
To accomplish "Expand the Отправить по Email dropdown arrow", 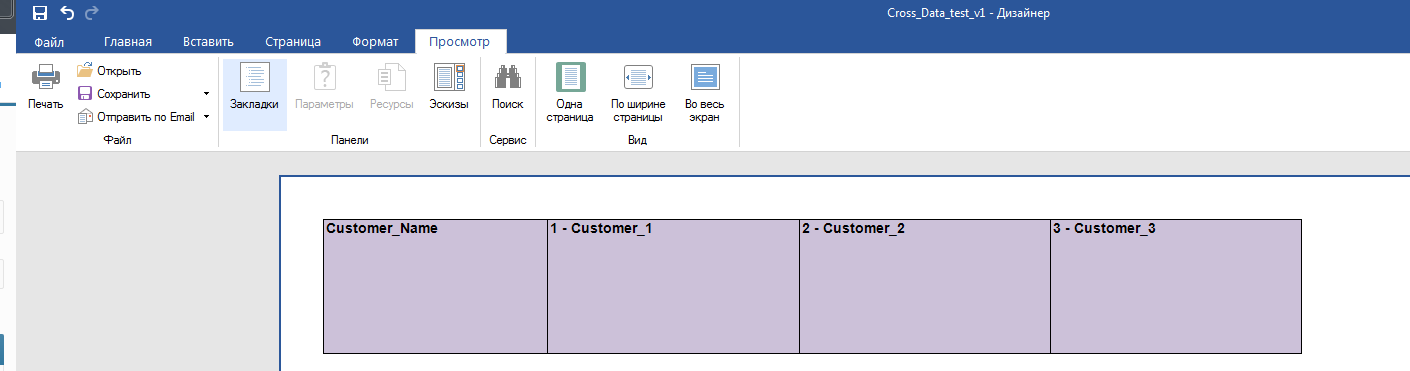I will point(206,117).
